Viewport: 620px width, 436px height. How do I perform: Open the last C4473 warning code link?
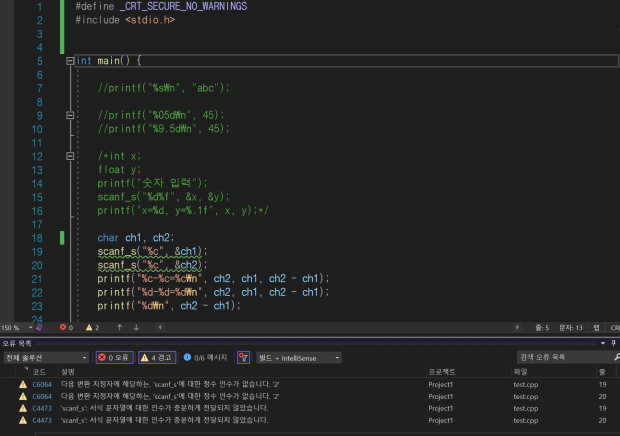coord(41,420)
